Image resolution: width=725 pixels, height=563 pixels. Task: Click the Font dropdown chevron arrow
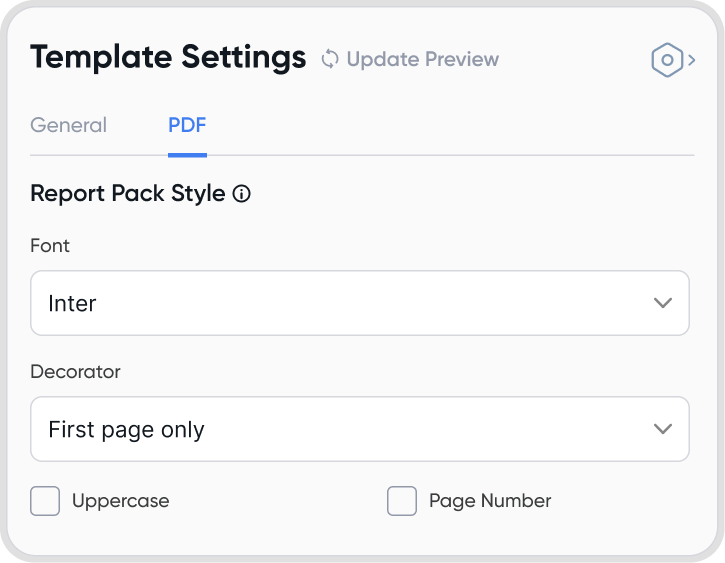662,303
